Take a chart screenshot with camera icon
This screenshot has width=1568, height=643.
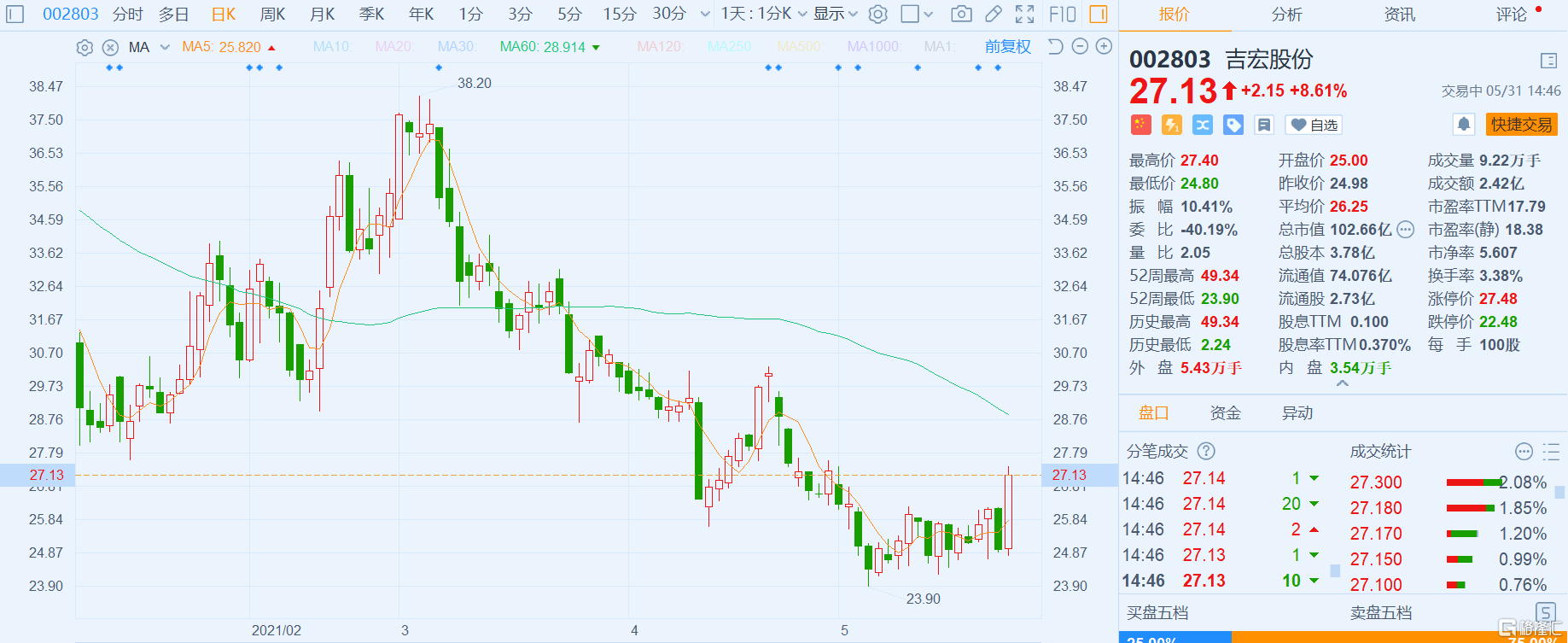coord(961,14)
